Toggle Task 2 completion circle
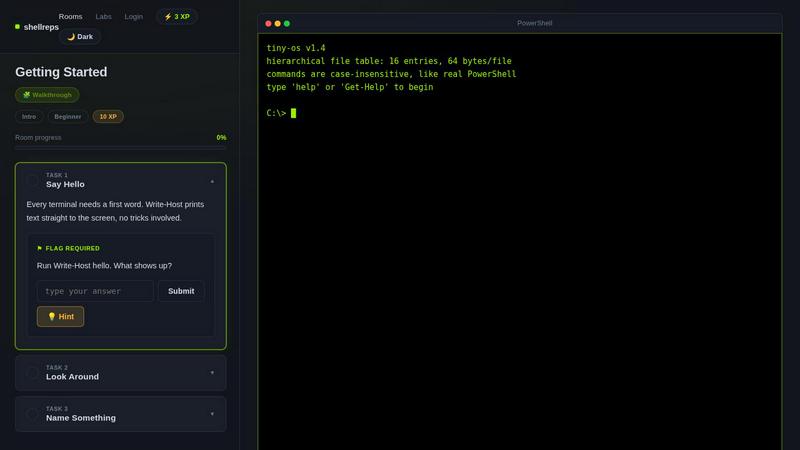The height and width of the screenshot is (450, 800). [32, 372]
